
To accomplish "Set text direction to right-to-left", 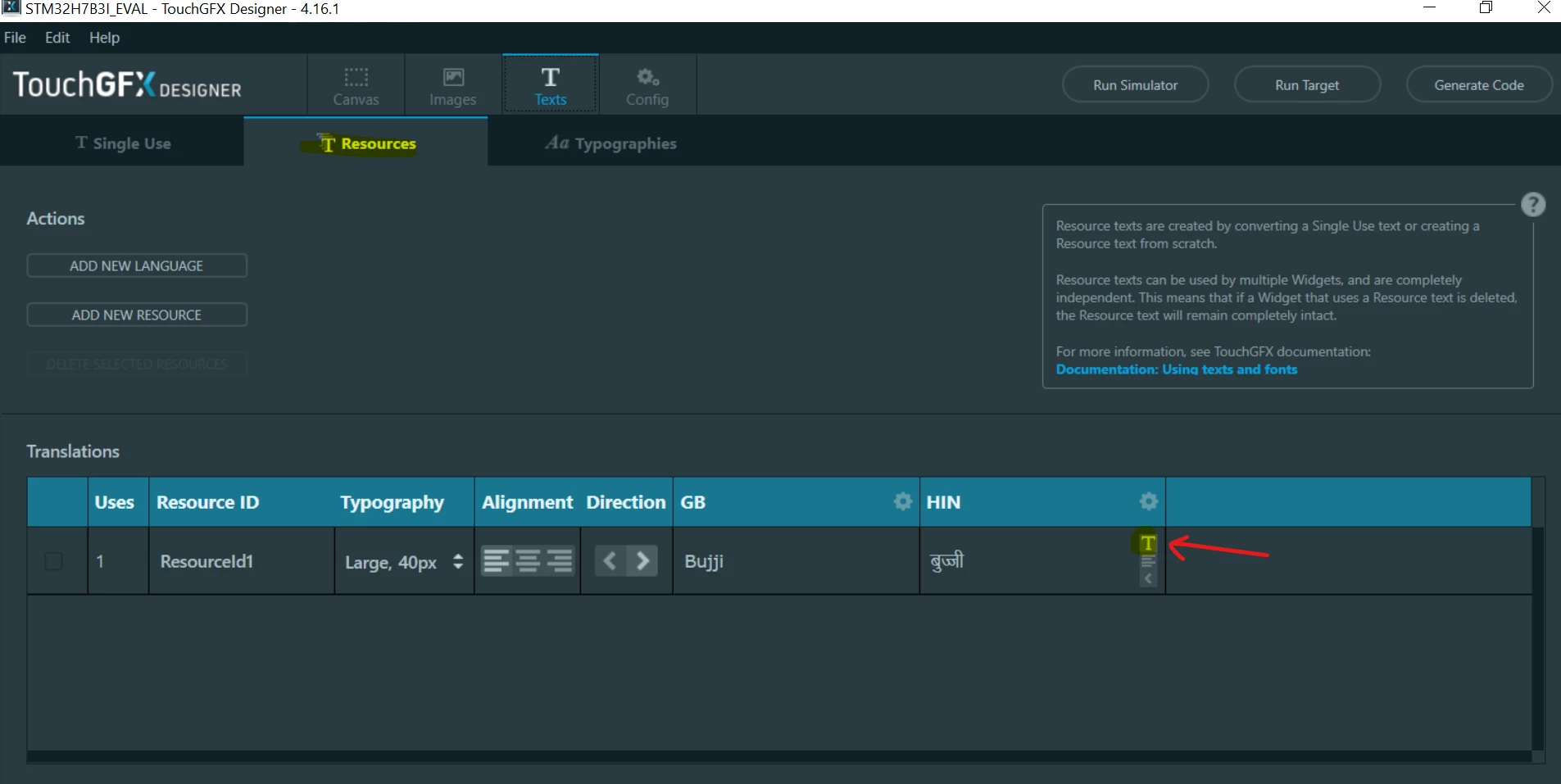I will (x=610, y=561).
